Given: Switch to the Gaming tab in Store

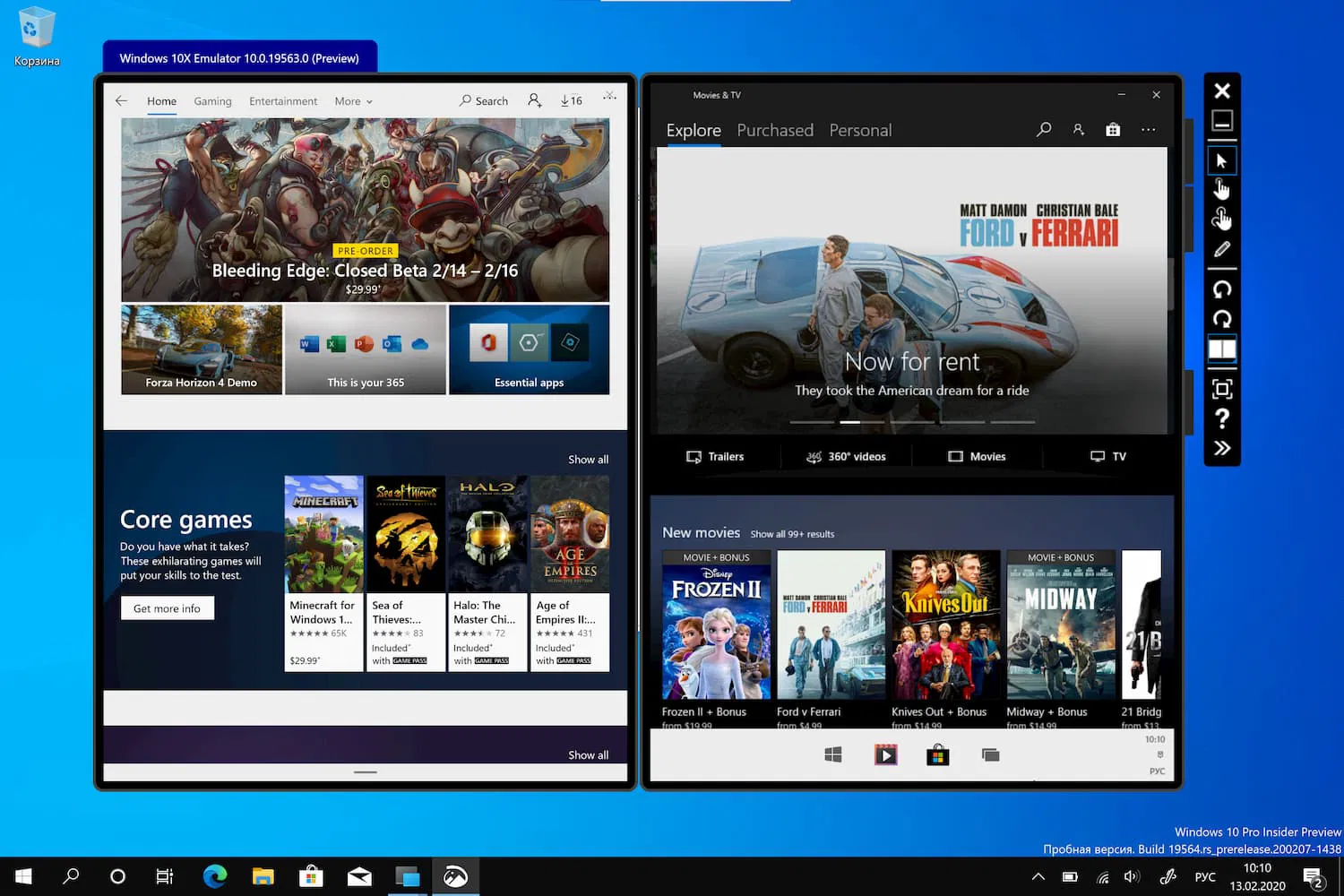Looking at the screenshot, I should [213, 101].
